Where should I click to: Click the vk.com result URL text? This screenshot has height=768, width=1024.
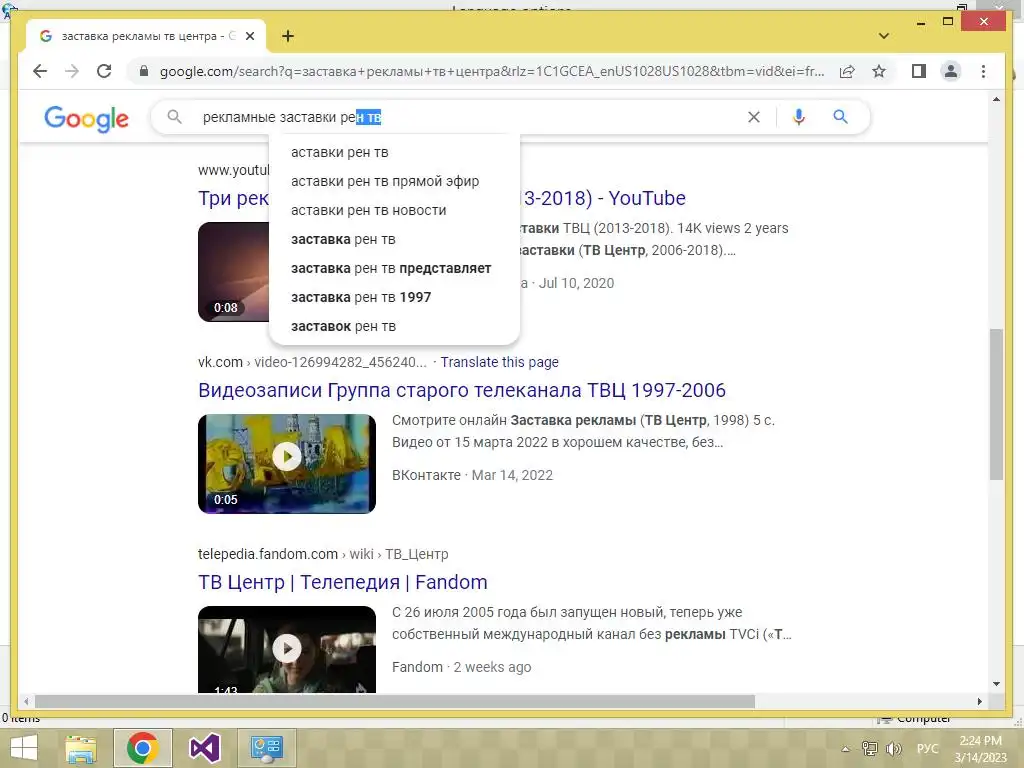[x=312, y=362]
